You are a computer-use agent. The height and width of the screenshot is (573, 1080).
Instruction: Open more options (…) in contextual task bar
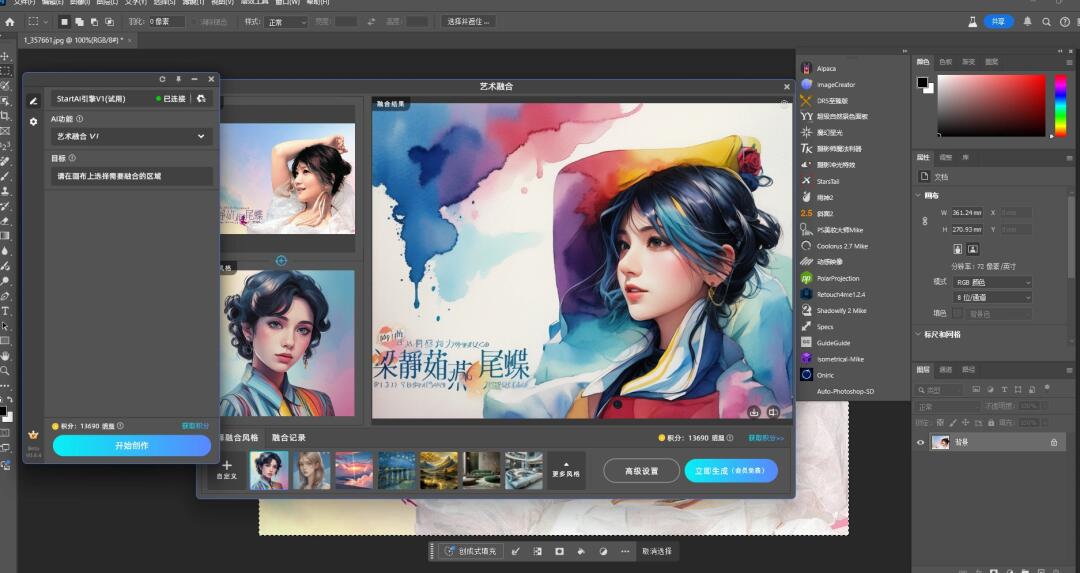(x=625, y=551)
